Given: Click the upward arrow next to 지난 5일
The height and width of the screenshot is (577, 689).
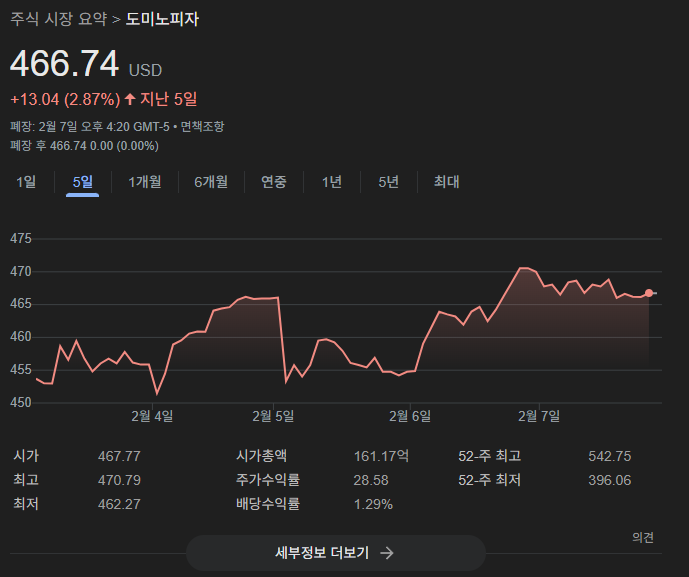Looking at the screenshot, I should (x=130, y=98).
